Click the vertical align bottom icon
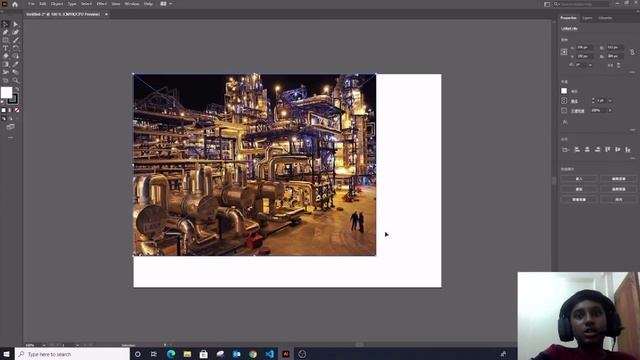The image size is (640, 360). pos(628,149)
